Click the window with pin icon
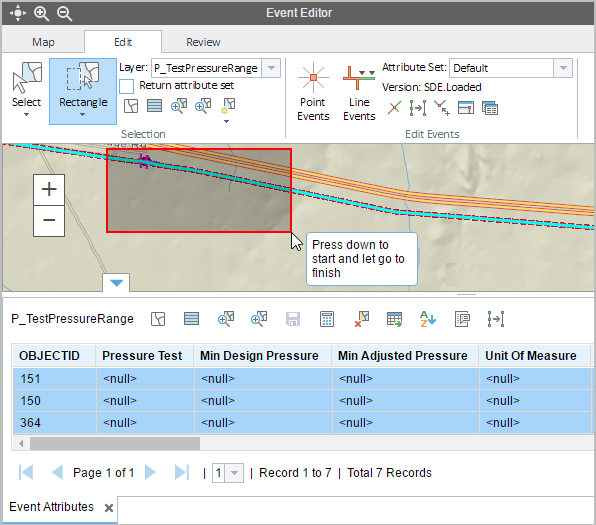The image size is (596, 525). click(466, 108)
